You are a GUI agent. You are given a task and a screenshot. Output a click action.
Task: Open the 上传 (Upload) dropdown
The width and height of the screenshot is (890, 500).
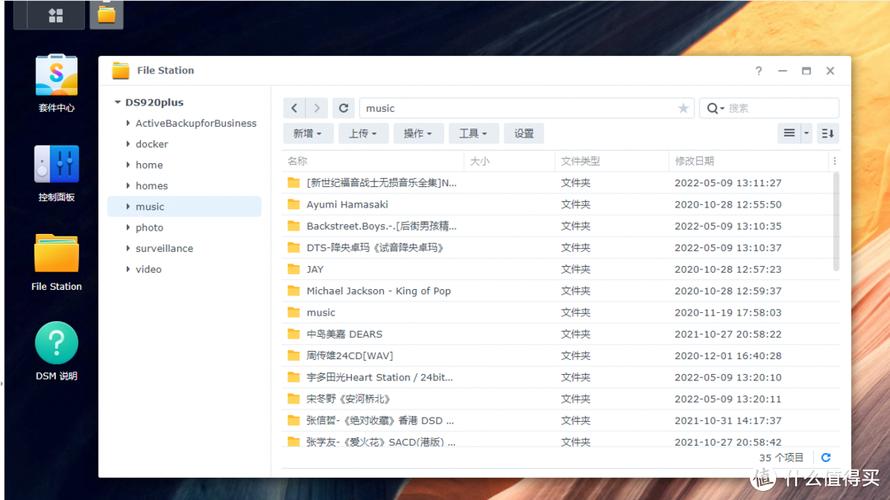pyautogui.click(x=362, y=133)
